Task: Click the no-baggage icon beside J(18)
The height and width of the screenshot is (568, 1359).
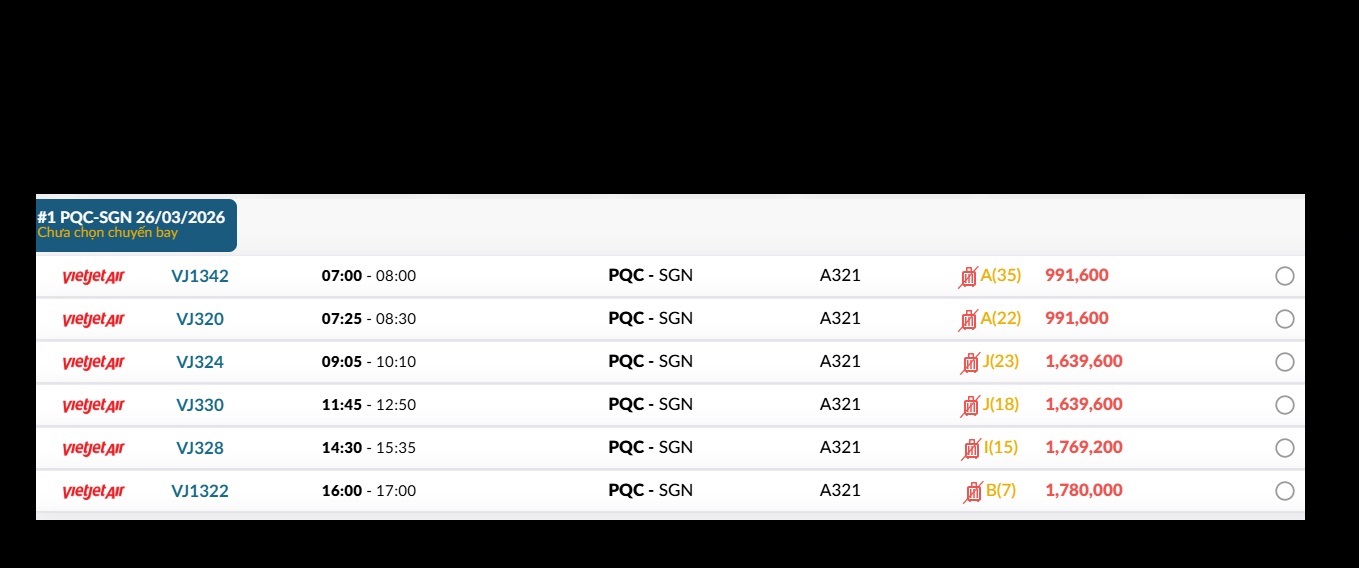Action: pos(970,406)
